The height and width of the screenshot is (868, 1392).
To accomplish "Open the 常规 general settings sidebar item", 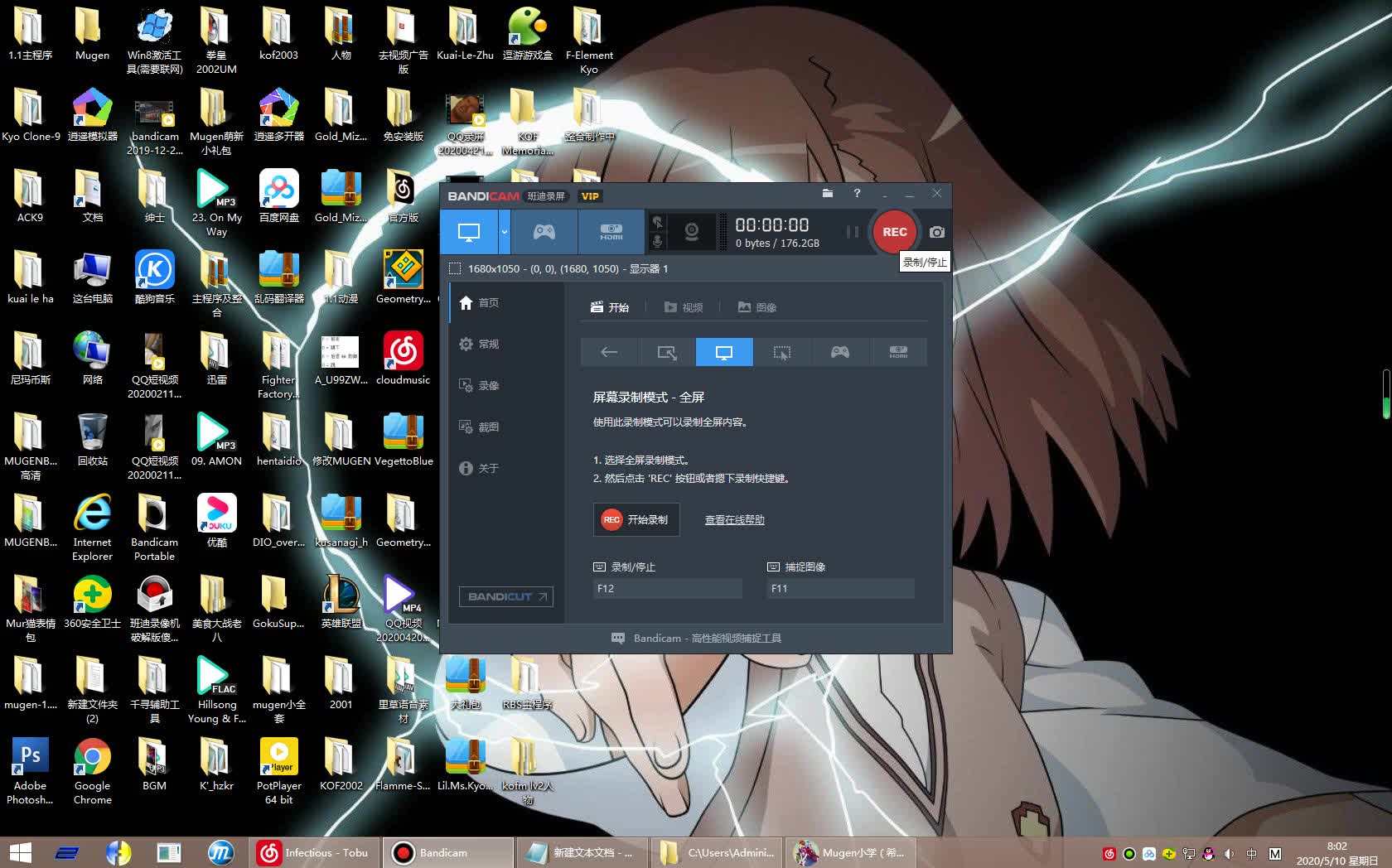I will 506,344.
